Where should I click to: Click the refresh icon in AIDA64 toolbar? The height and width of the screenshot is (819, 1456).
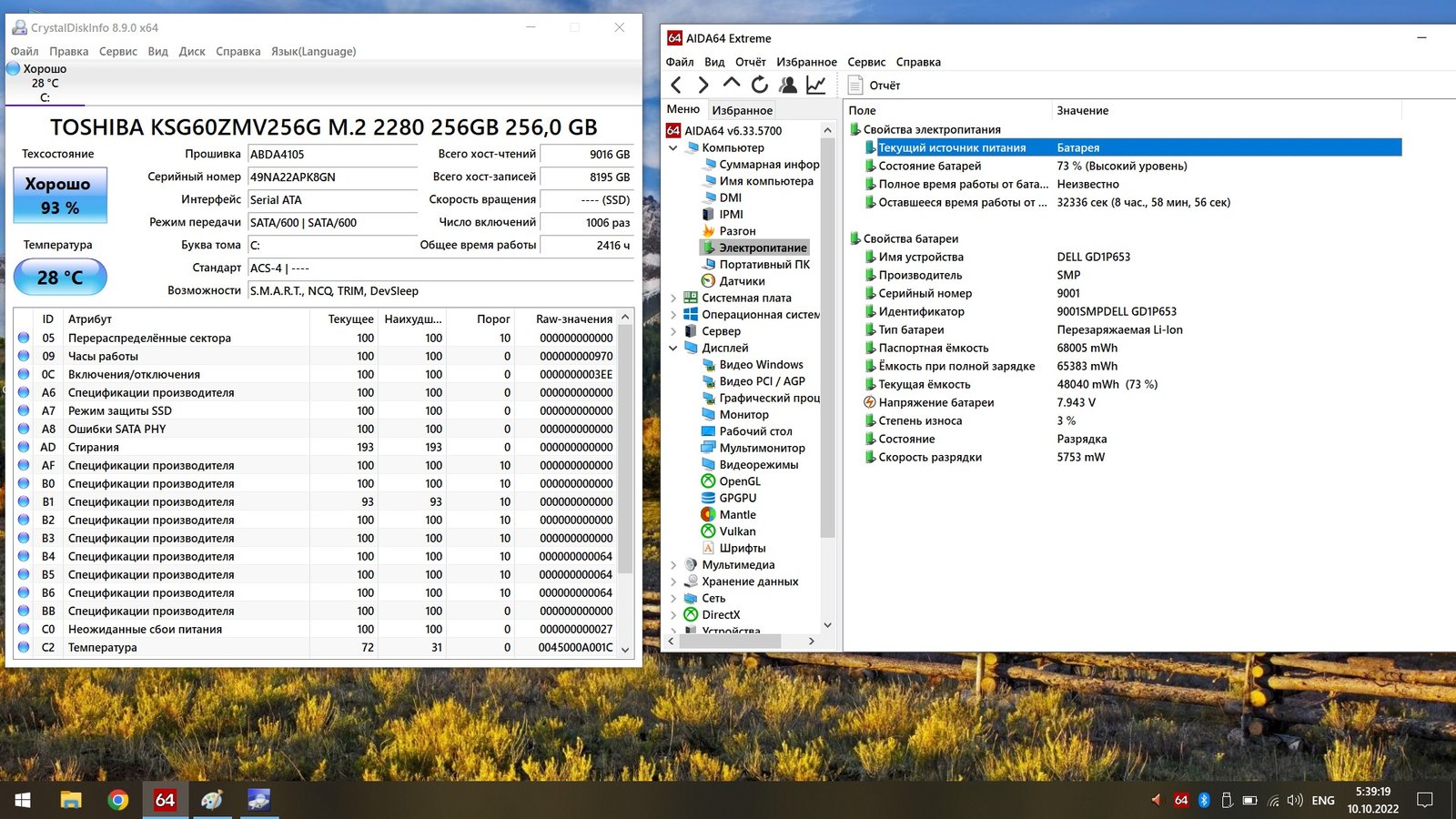(760, 85)
